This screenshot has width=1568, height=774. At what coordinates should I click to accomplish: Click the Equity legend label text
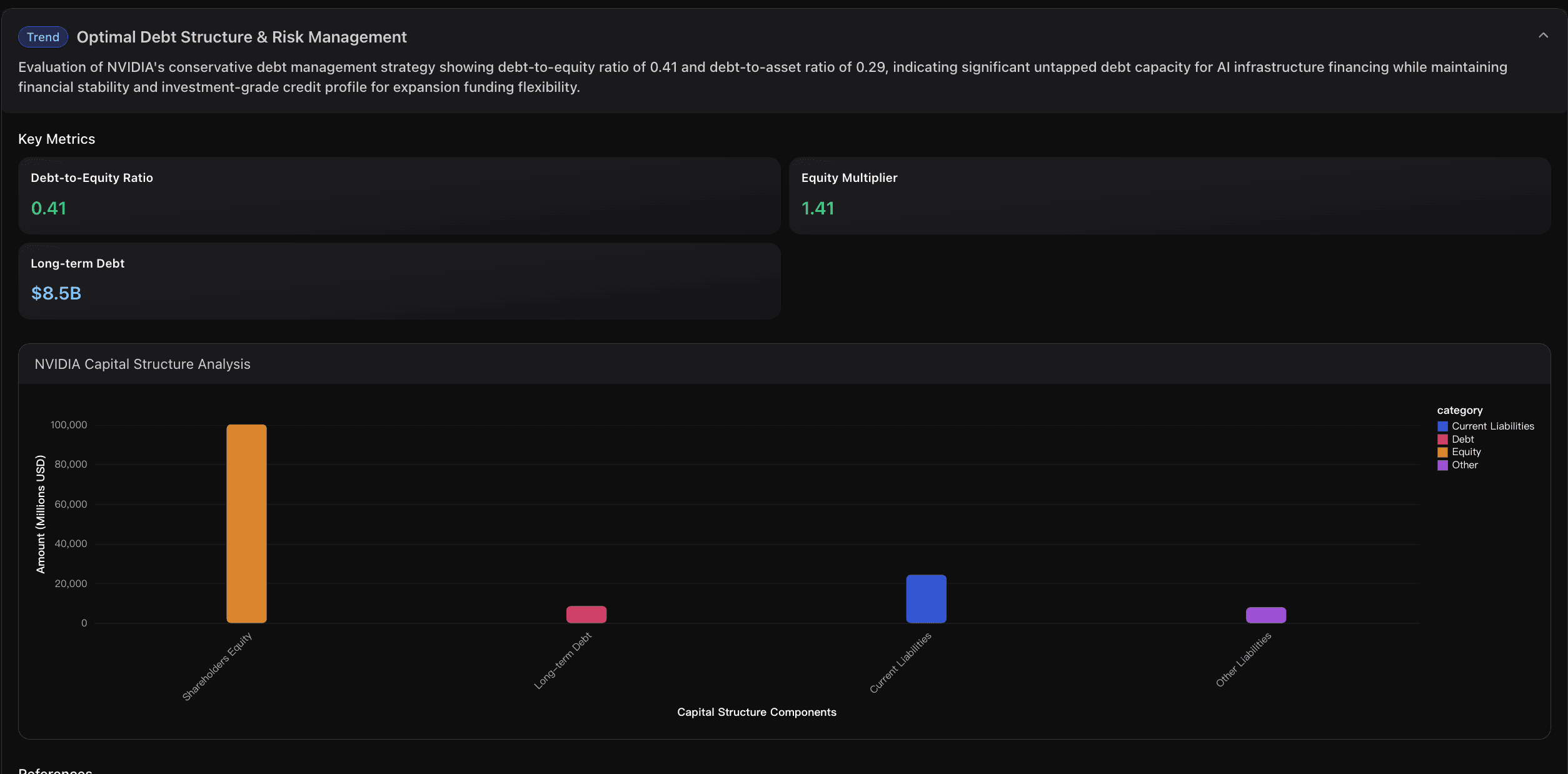coord(1466,452)
